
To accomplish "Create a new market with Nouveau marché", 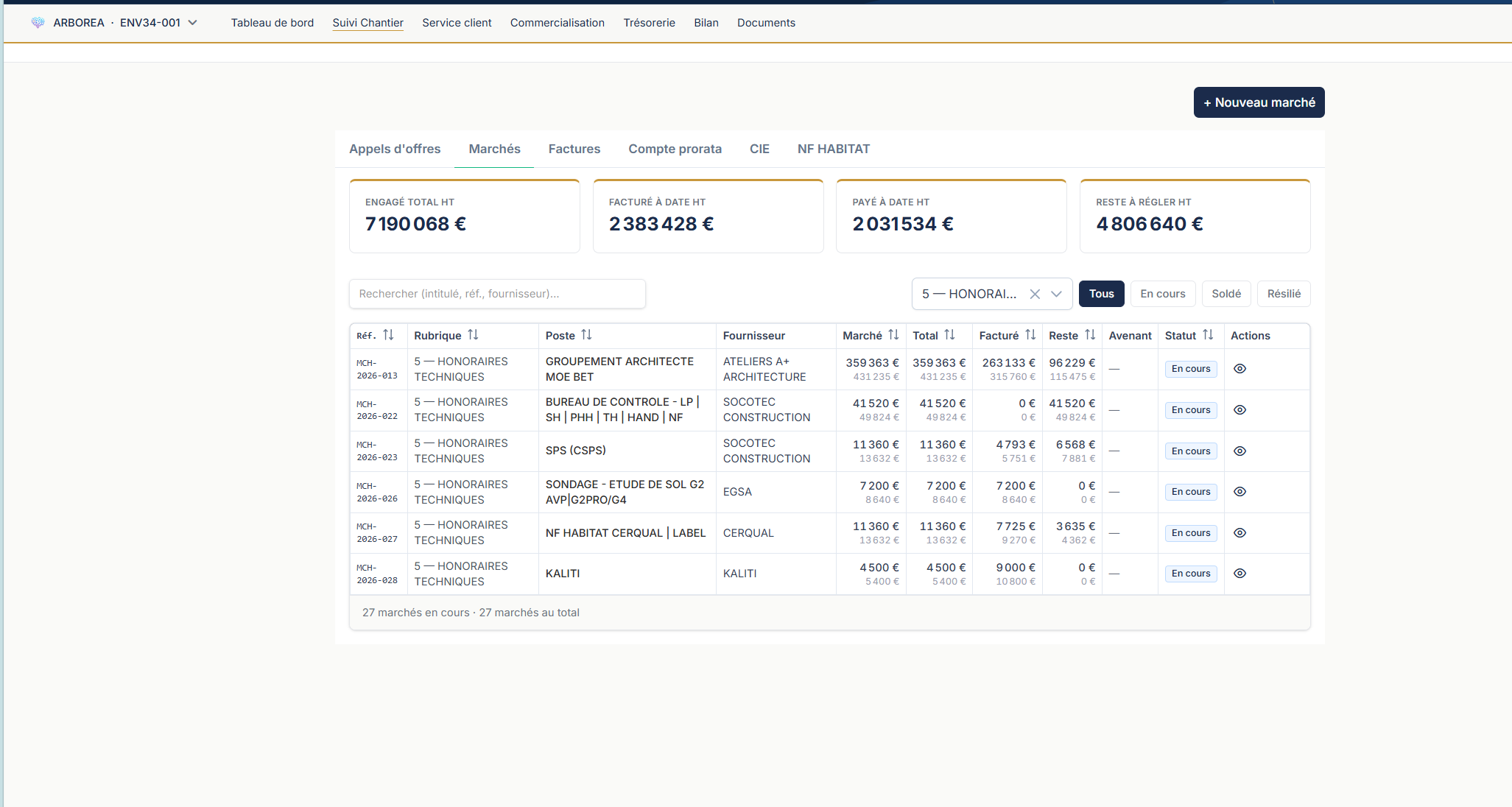I will (1259, 102).
